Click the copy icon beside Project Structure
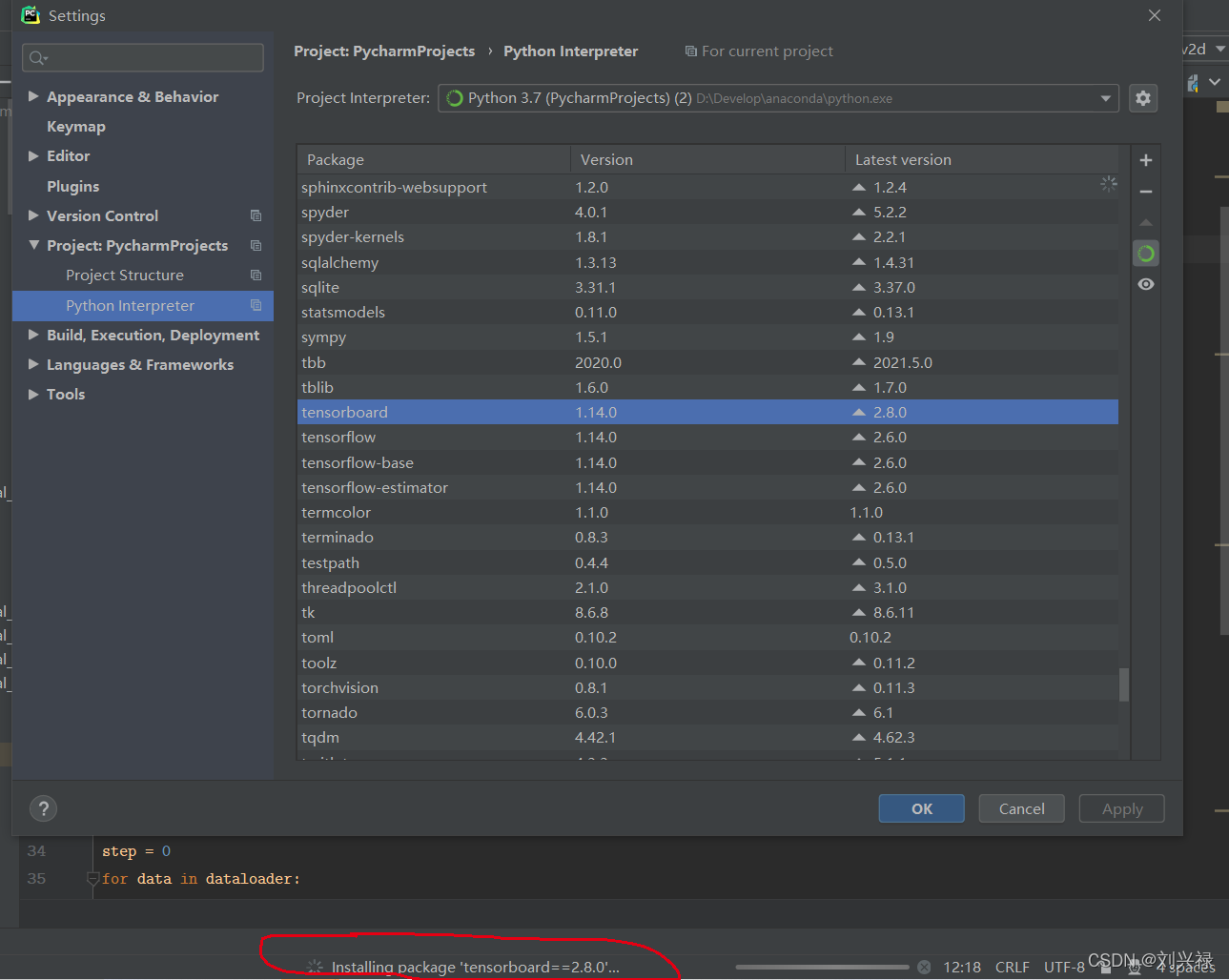1229x980 pixels. (256, 275)
